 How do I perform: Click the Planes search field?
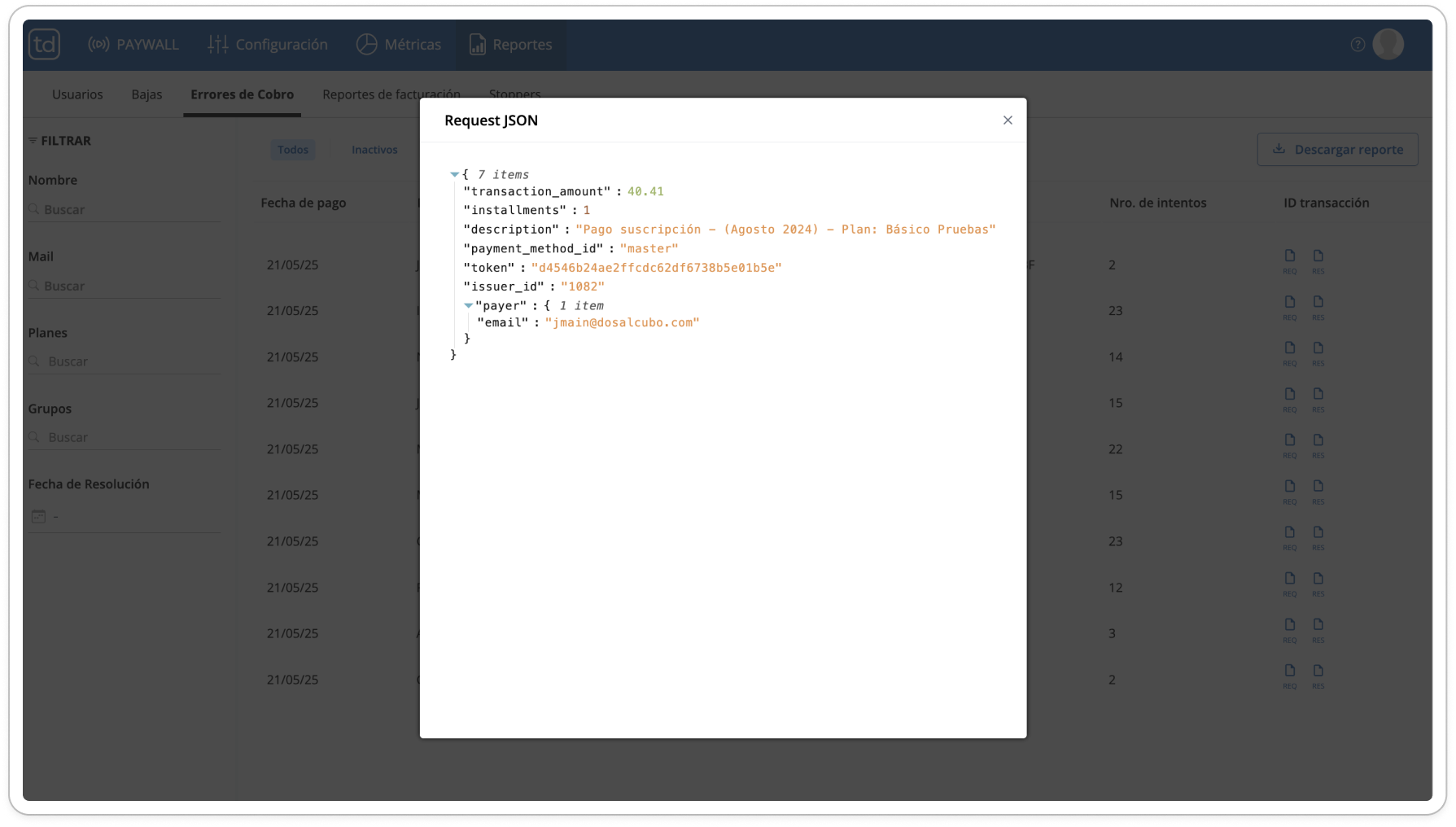coord(125,362)
